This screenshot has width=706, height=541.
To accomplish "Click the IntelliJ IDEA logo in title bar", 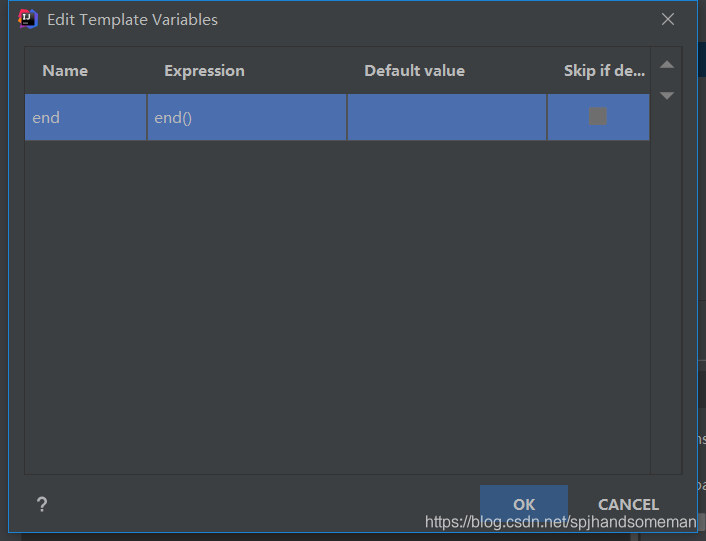I will (27, 19).
